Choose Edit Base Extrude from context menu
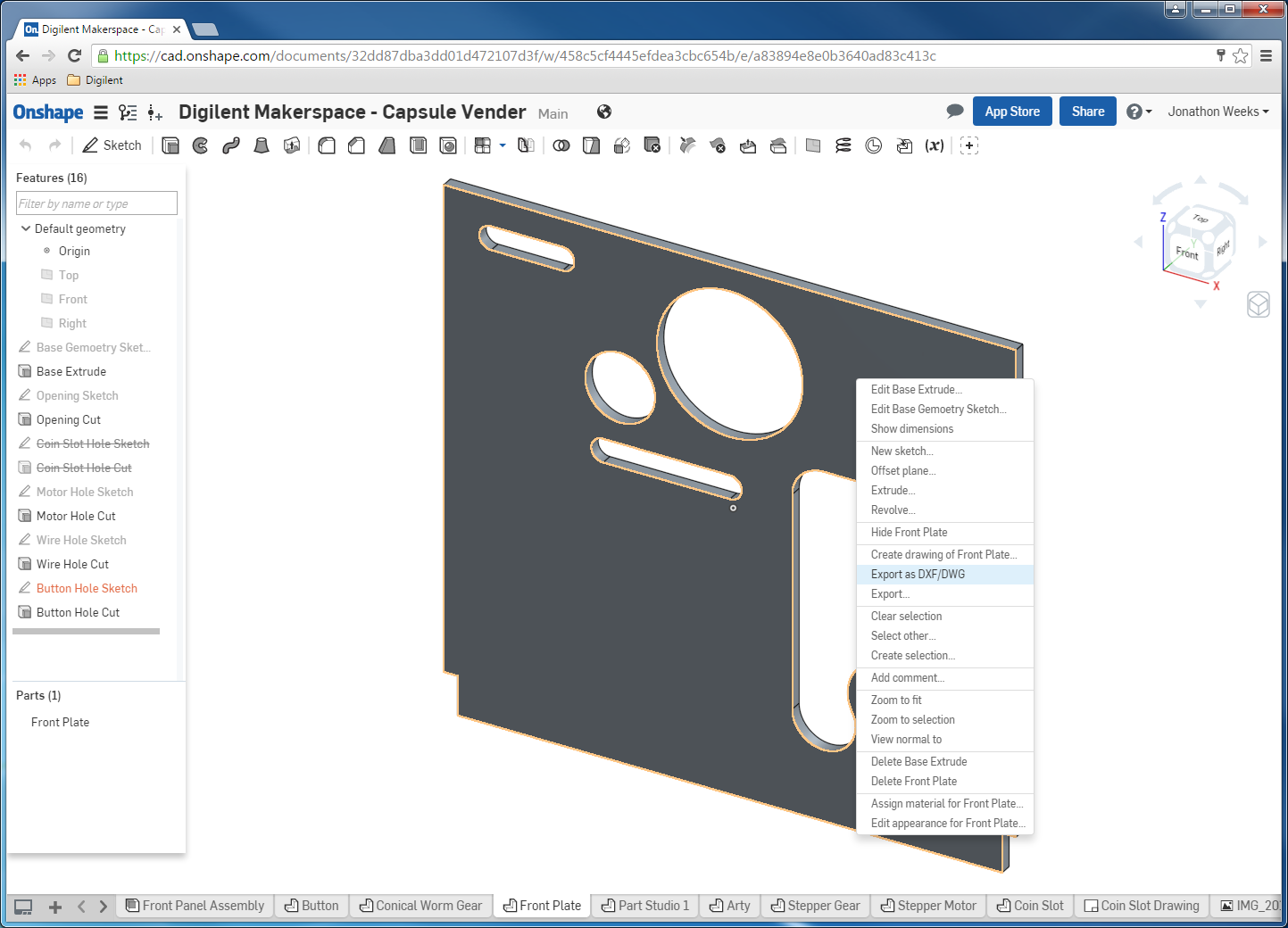Viewport: 1288px width, 928px height. coord(945,390)
